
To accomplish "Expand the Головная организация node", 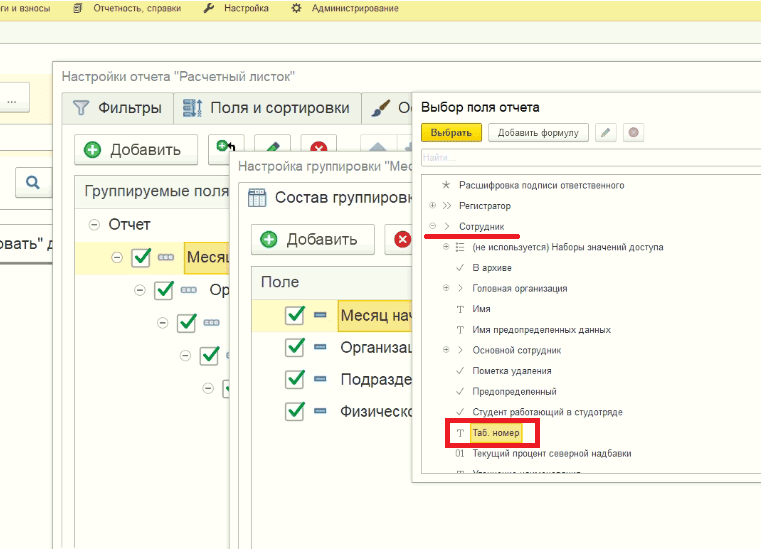I will coord(446,288).
